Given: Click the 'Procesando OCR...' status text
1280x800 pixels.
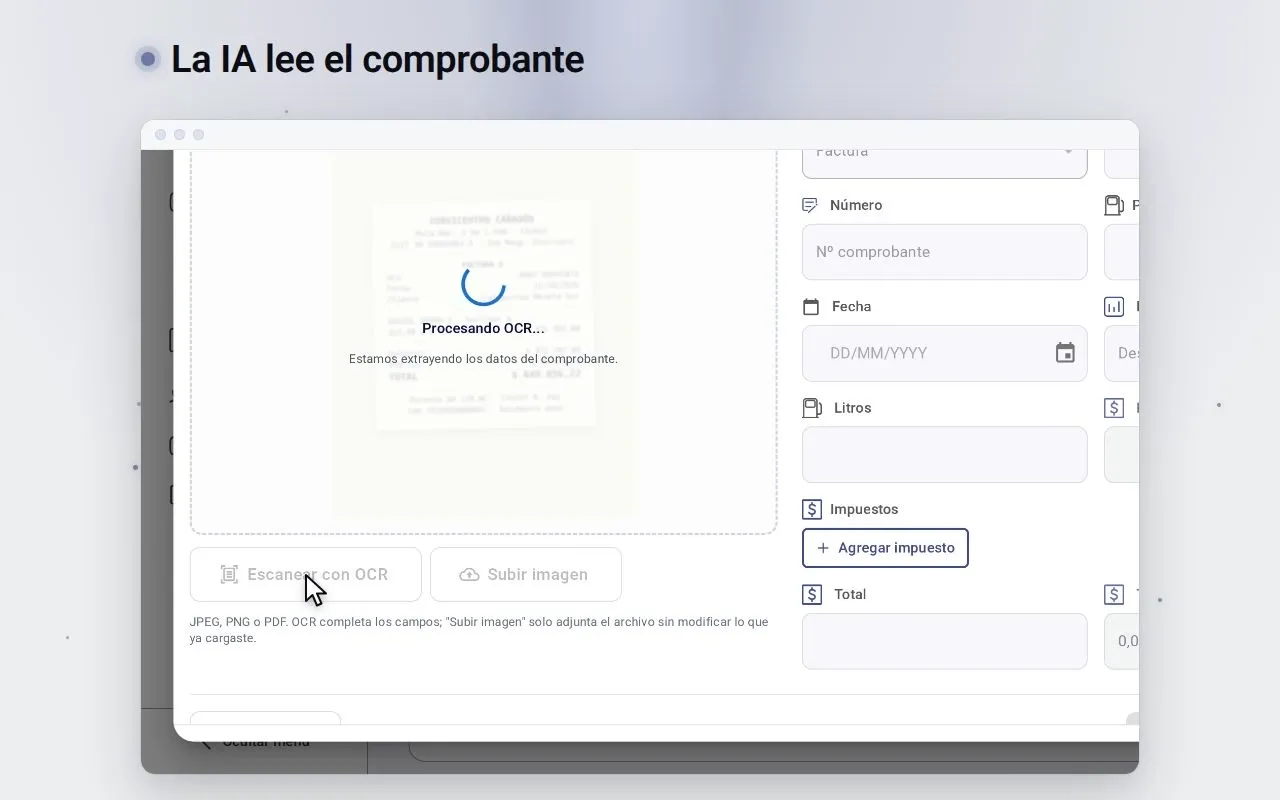Looking at the screenshot, I should point(483,328).
